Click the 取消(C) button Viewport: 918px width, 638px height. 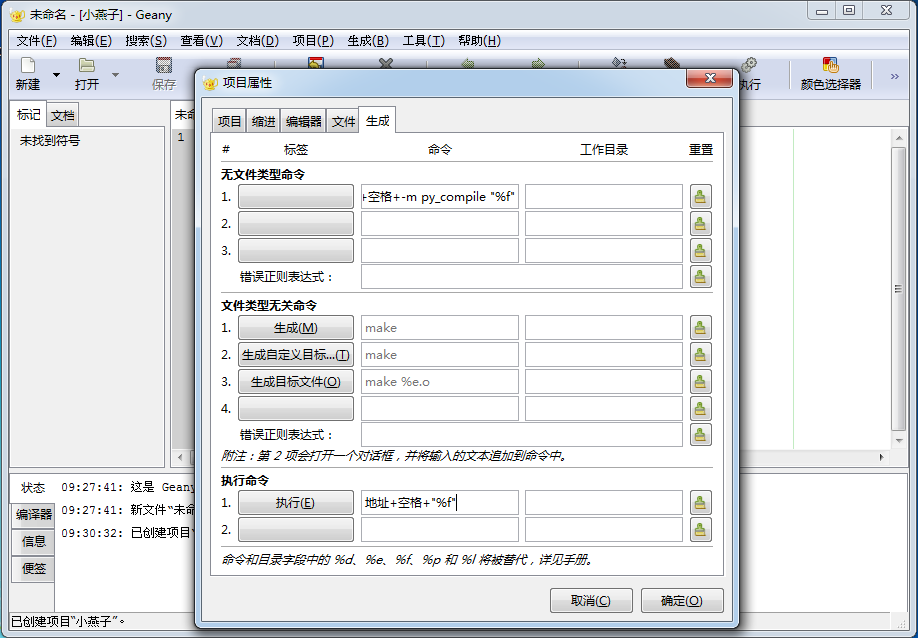click(x=591, y=601)
